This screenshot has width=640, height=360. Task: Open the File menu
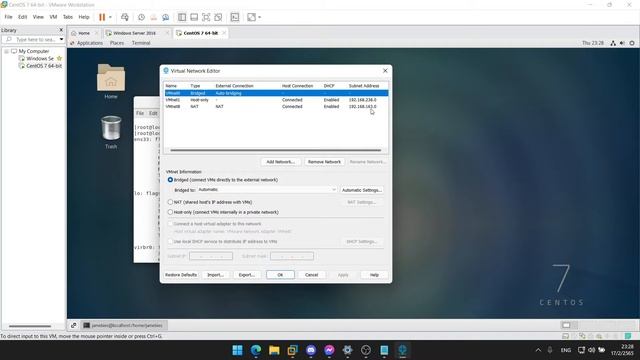click(x=9, y=17)
